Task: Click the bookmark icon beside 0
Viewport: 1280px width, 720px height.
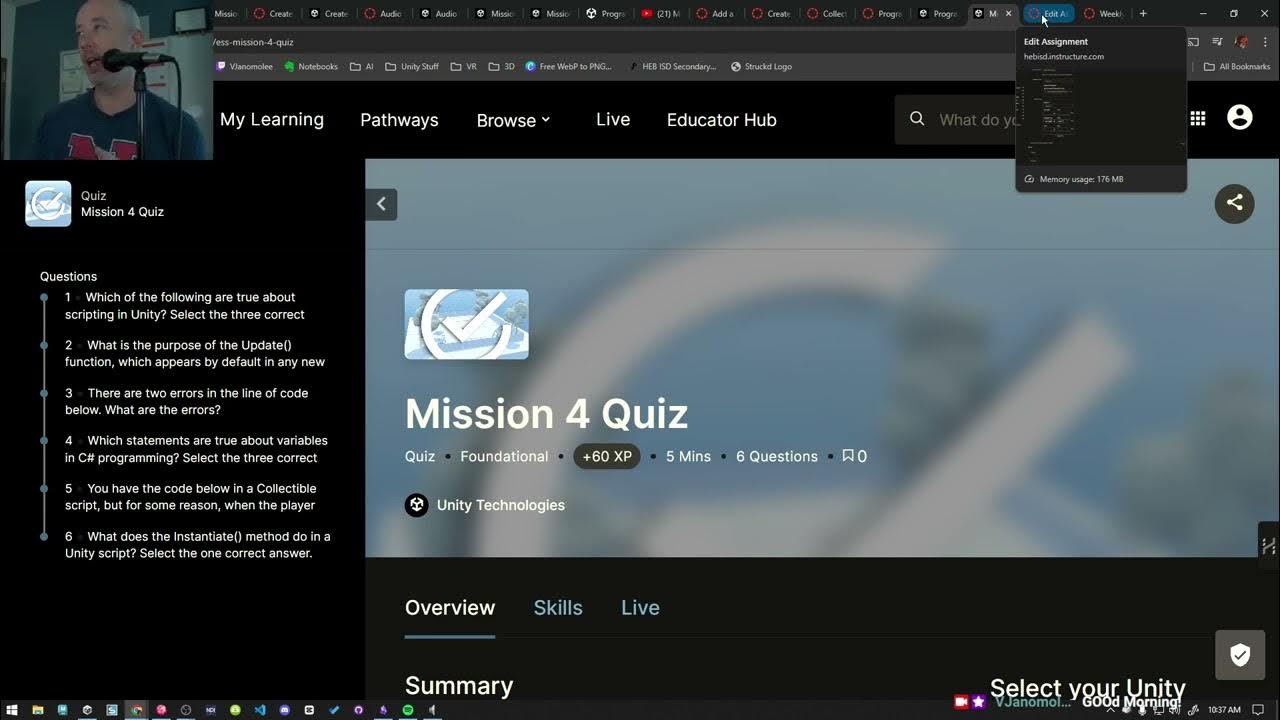Action: pyautogui.click(x=848, y=456)
